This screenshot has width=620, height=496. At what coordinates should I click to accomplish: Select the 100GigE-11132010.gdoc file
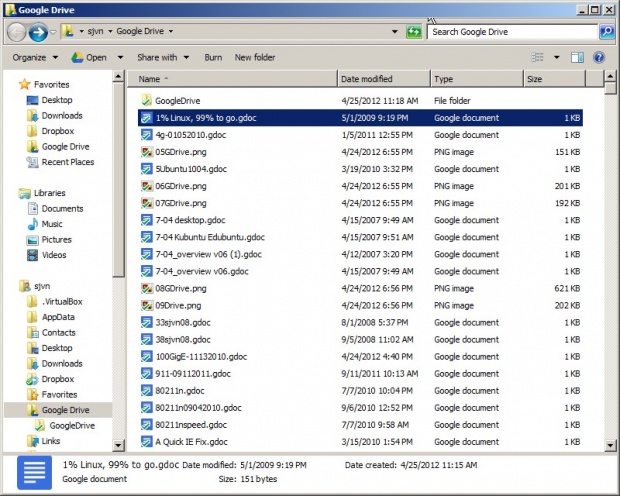(x=201, y=357)
